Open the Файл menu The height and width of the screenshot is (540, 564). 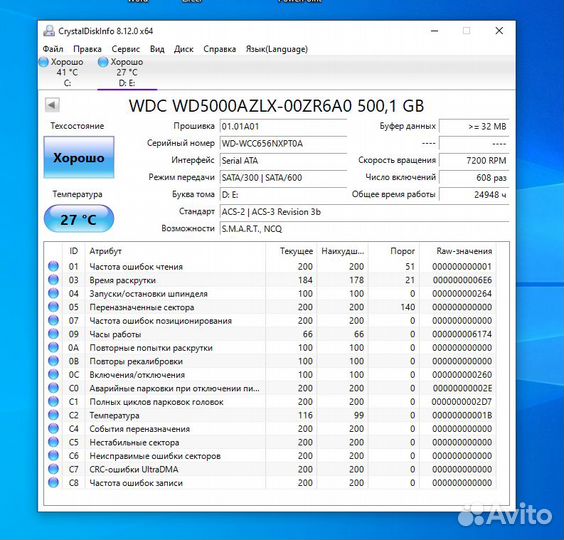[53, 49]
